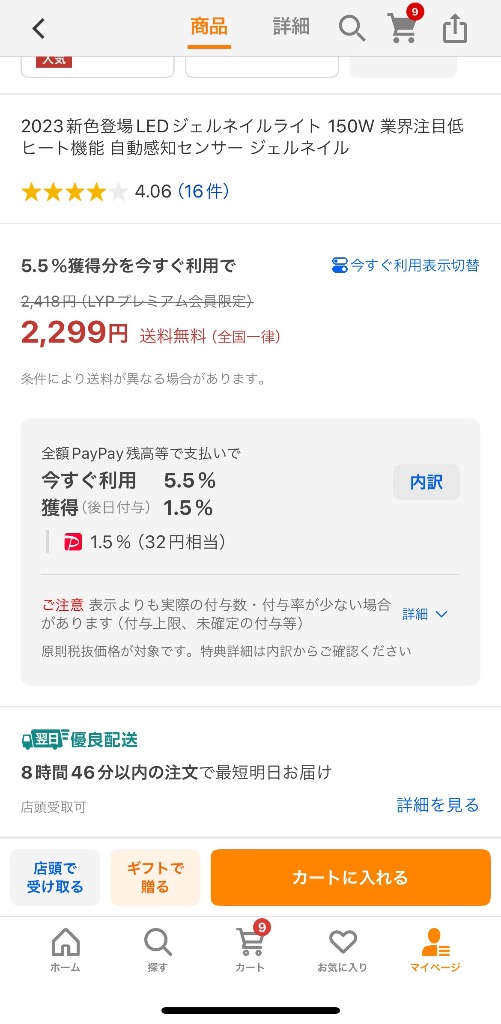Open 内訳 breakdown button
Viewport: 501px width, 1024px height.
click(427, 482)
